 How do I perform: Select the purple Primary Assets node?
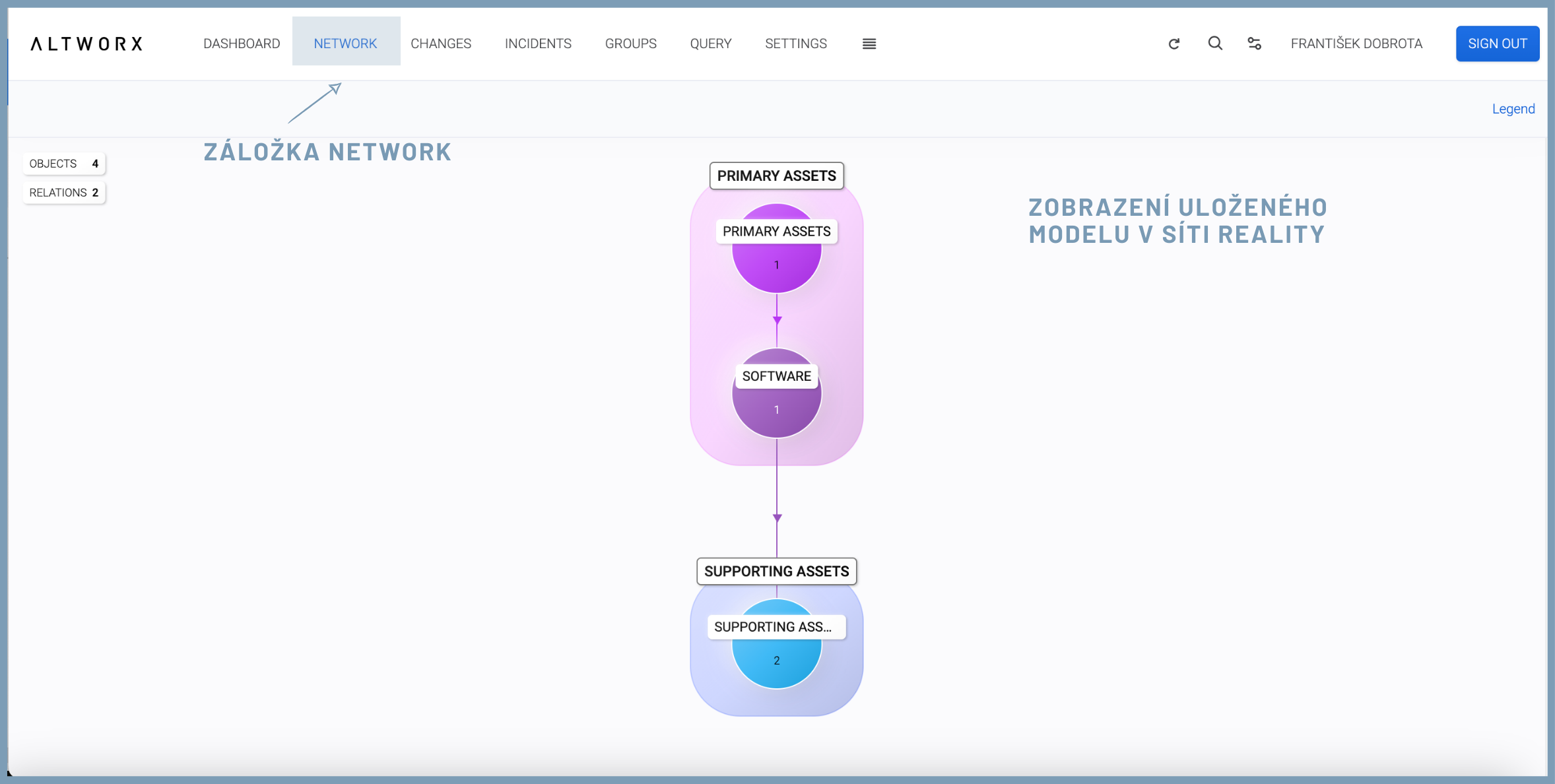tap(776, 267)
